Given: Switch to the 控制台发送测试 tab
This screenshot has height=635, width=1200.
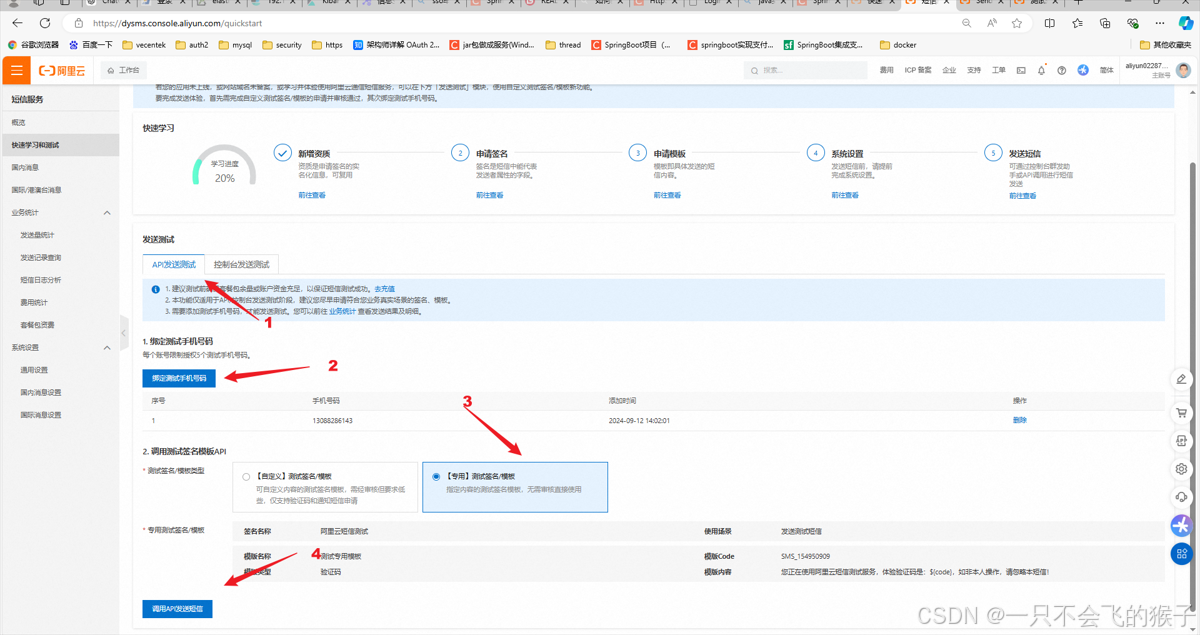Looking at the screenshot, I should (241, 265).
